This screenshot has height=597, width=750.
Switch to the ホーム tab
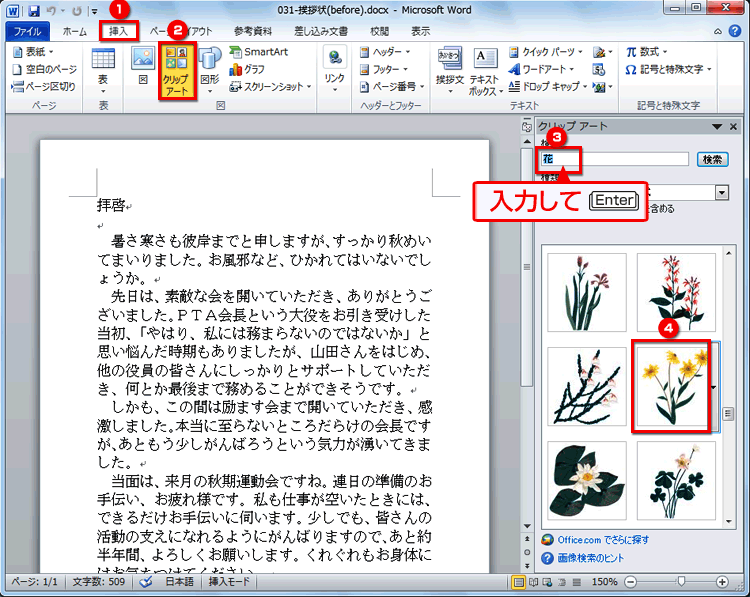pos(75,32)
